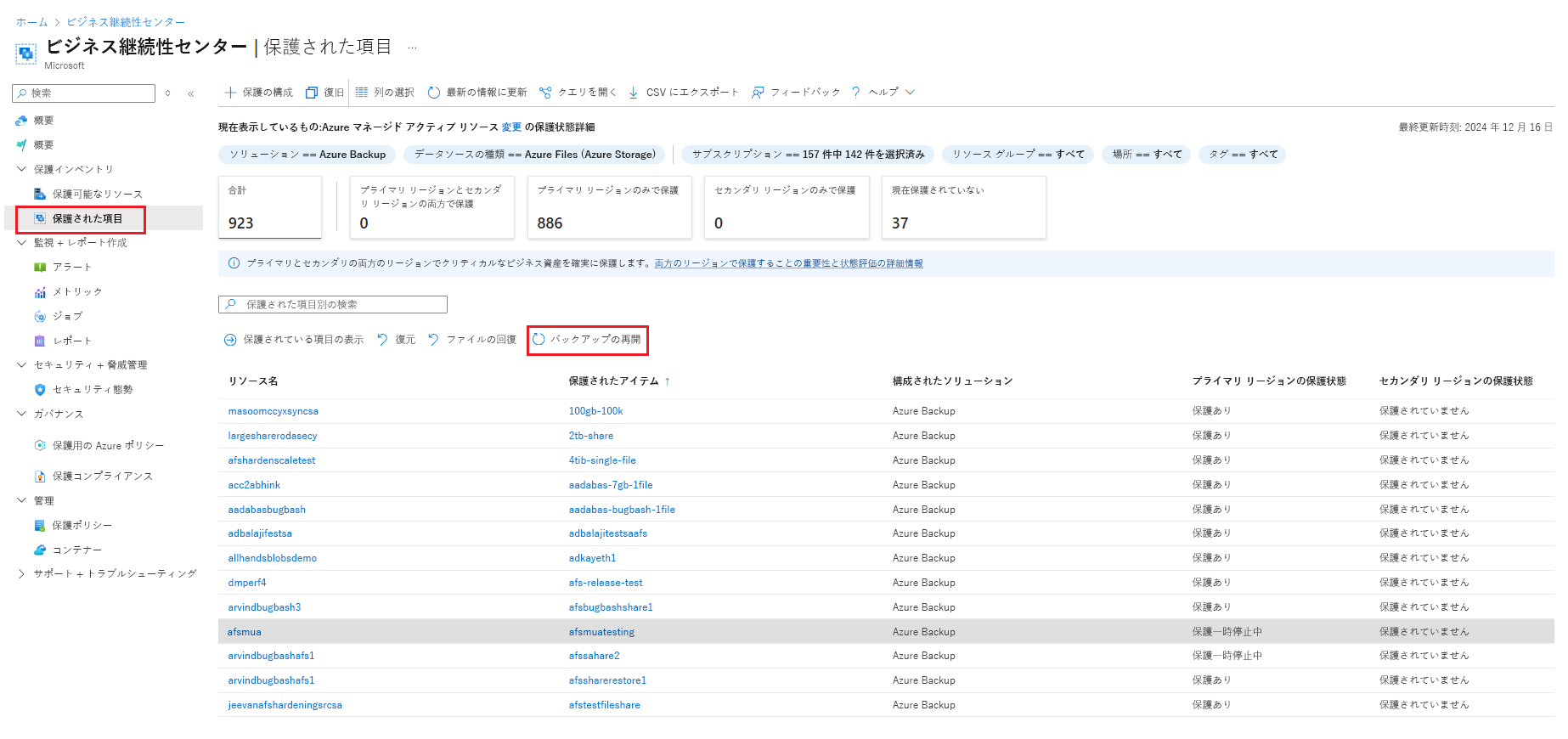Screen dimensions: 1568x739
Task: Click the 保護の構成 plus icon
Action: [x=230, y=93]
